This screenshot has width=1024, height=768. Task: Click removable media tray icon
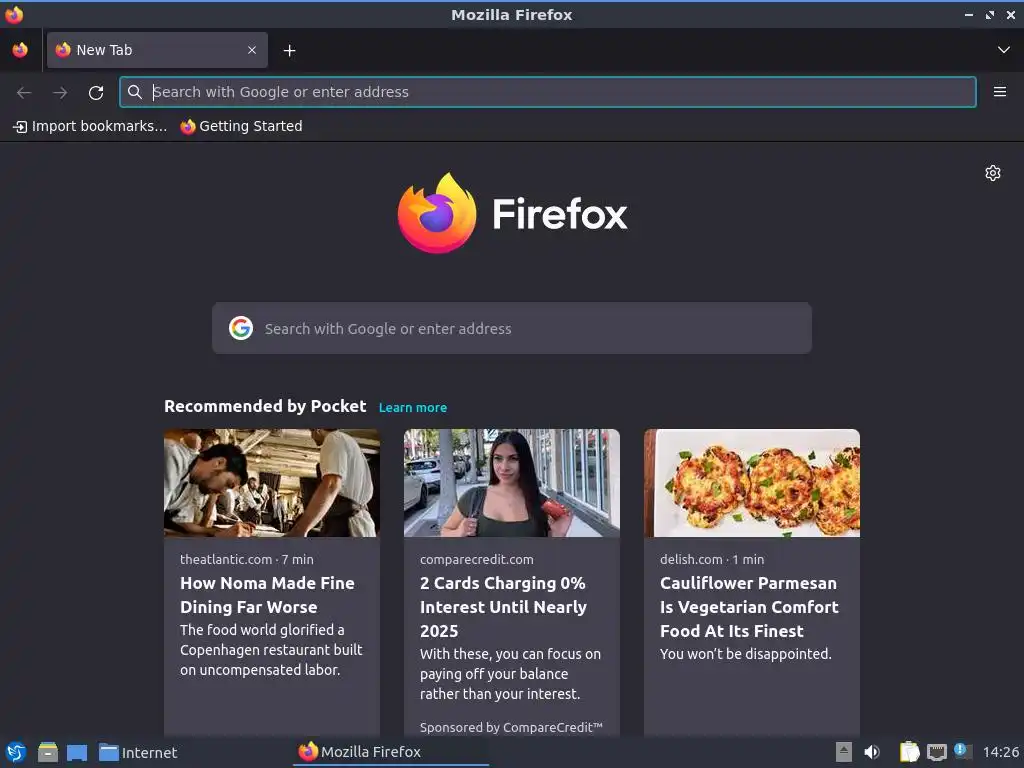click(844, 752)
